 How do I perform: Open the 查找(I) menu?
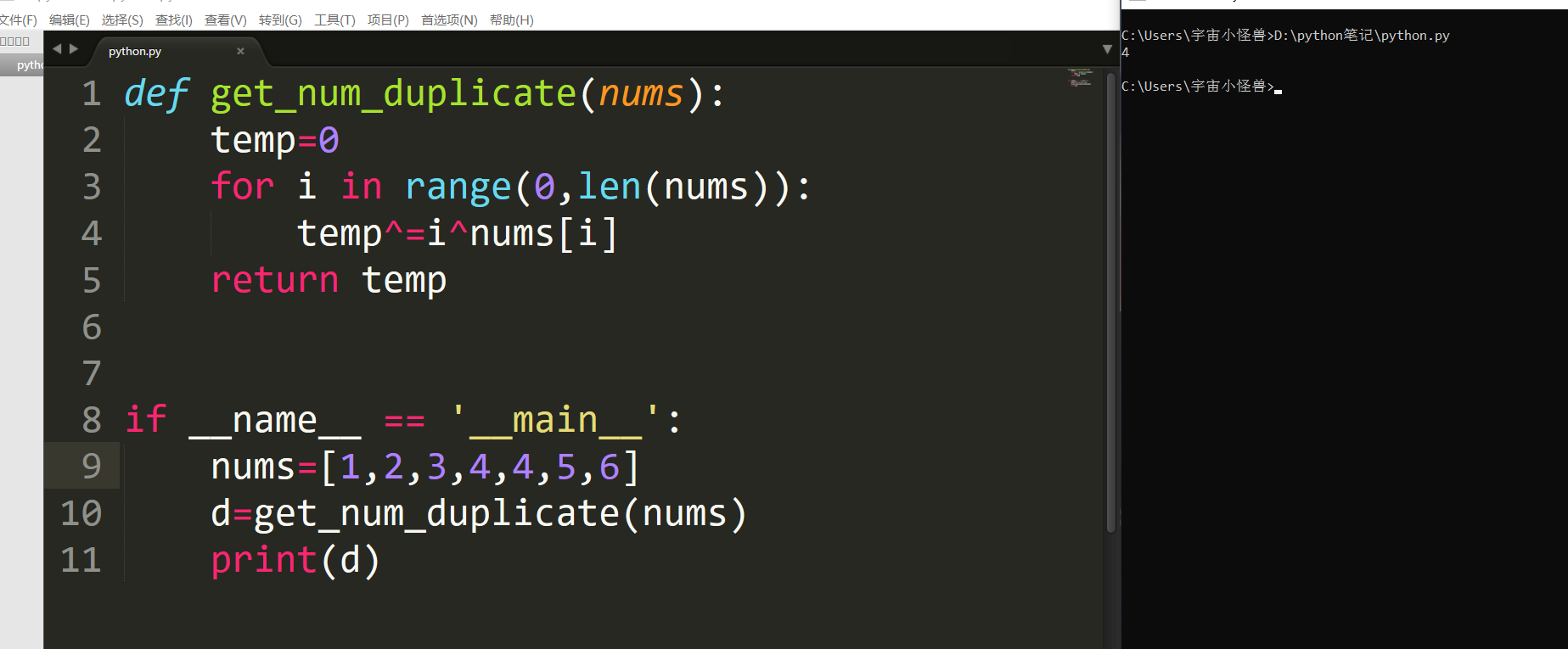coord(174,20)
